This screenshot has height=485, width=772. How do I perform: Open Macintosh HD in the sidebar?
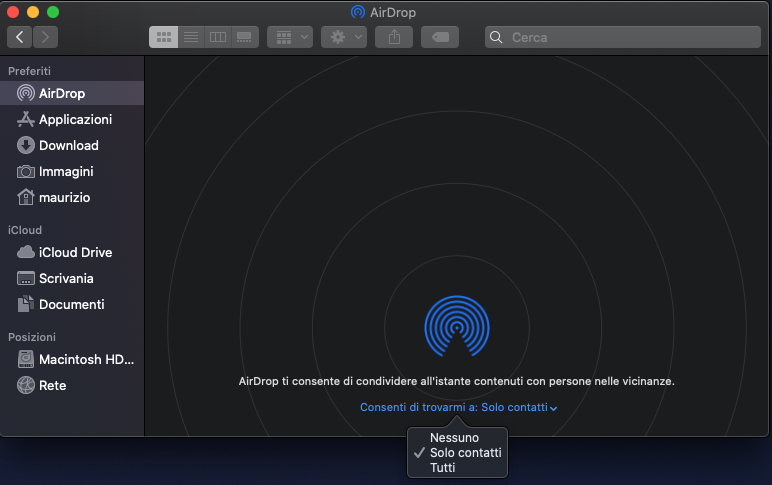click(x=72, y=359)
